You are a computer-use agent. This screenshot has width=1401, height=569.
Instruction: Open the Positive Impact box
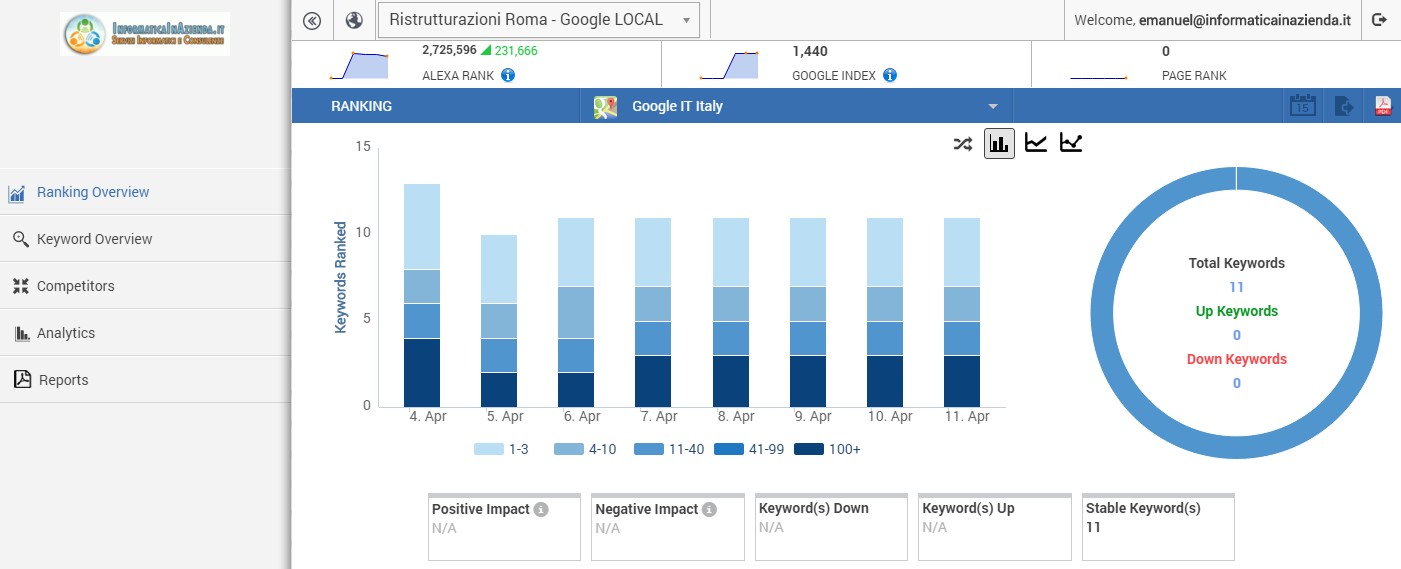505,527
